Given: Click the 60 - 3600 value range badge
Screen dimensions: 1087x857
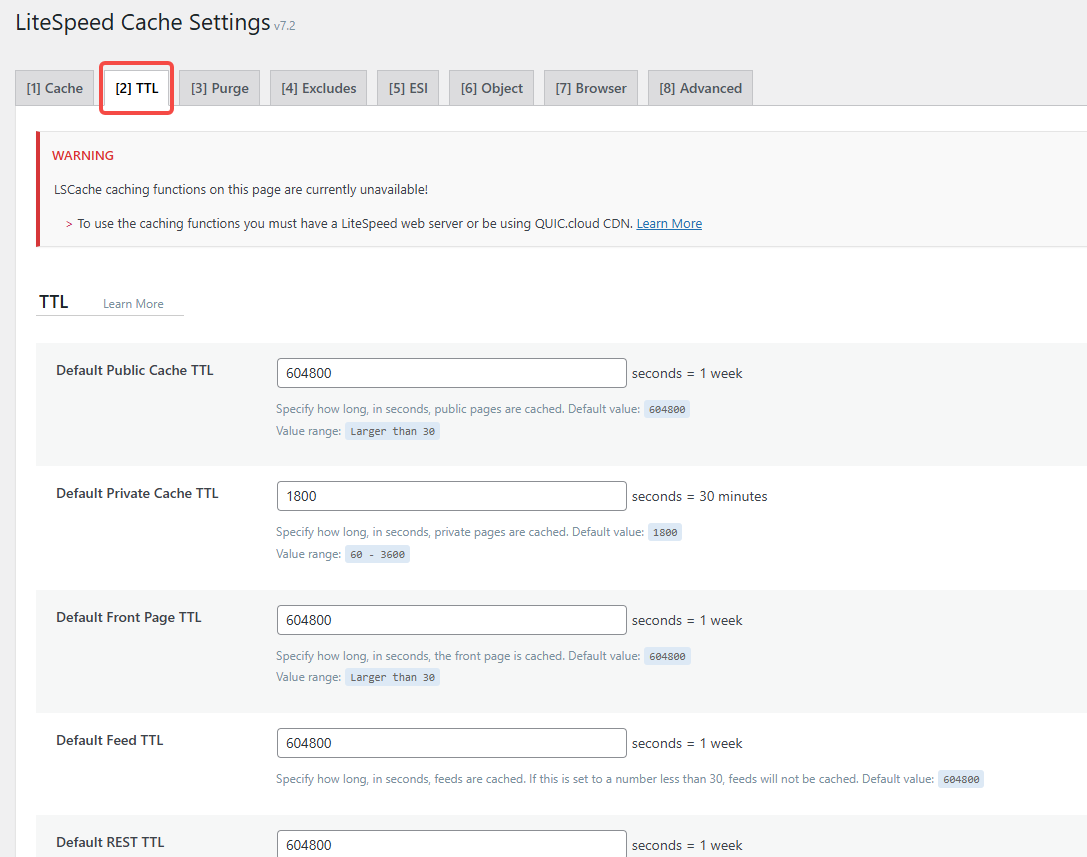Looking at the screenshot, I should (377, 554).
